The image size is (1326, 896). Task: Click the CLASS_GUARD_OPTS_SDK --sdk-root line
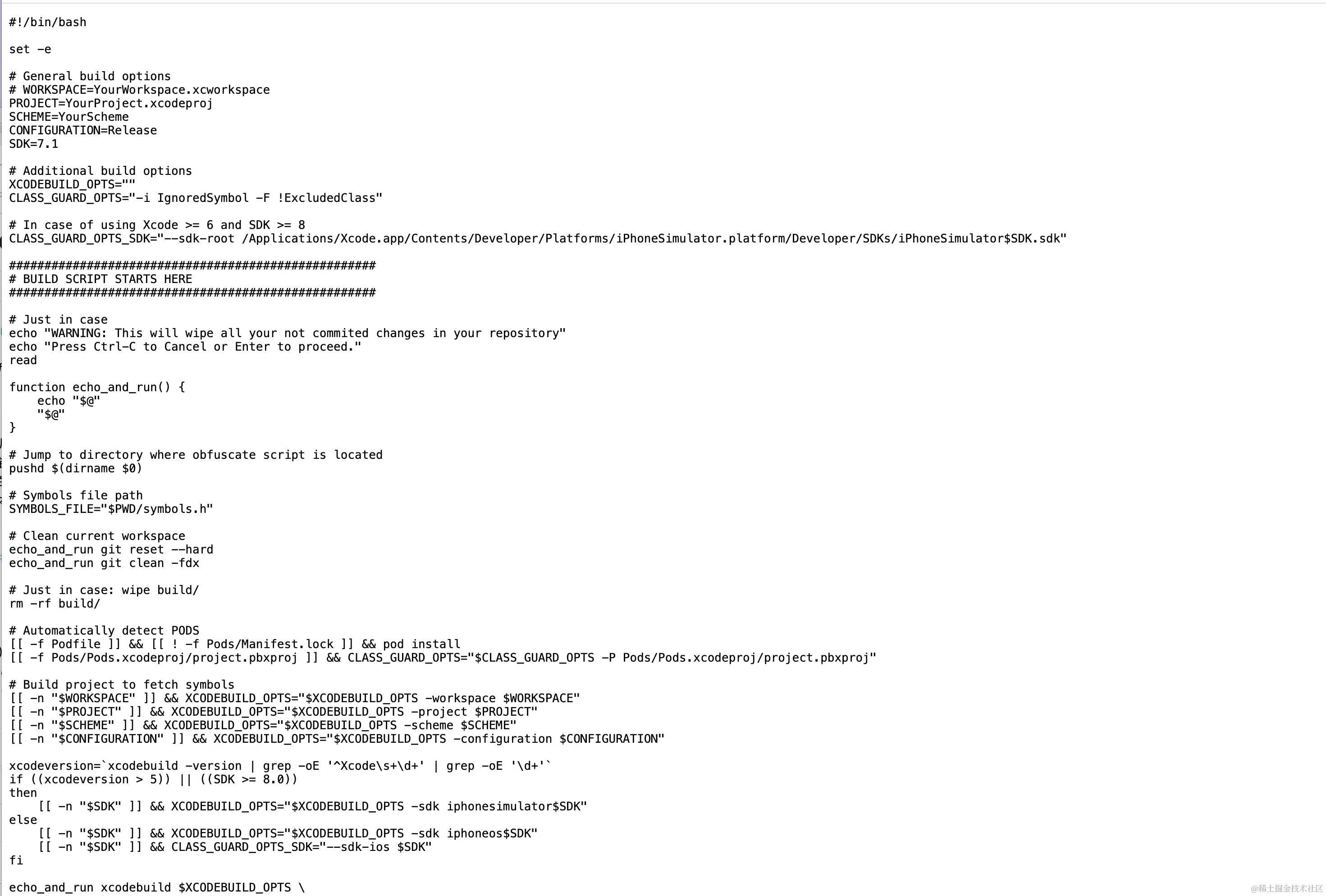coord(537,238)
